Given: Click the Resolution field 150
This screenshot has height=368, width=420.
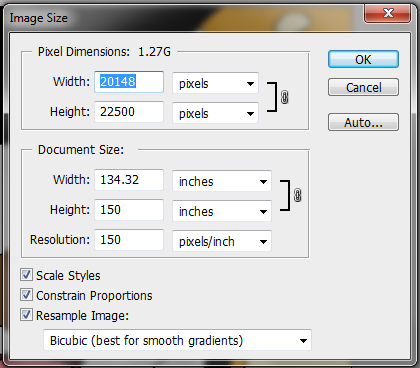Looking at the screenshot, I should coord(129,240).
